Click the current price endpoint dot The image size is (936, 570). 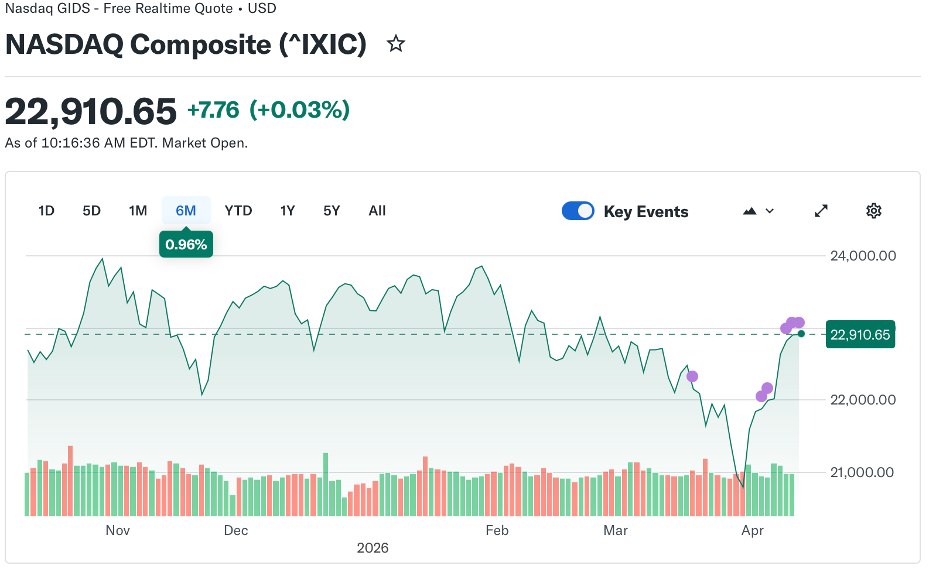tap(801, 333)
